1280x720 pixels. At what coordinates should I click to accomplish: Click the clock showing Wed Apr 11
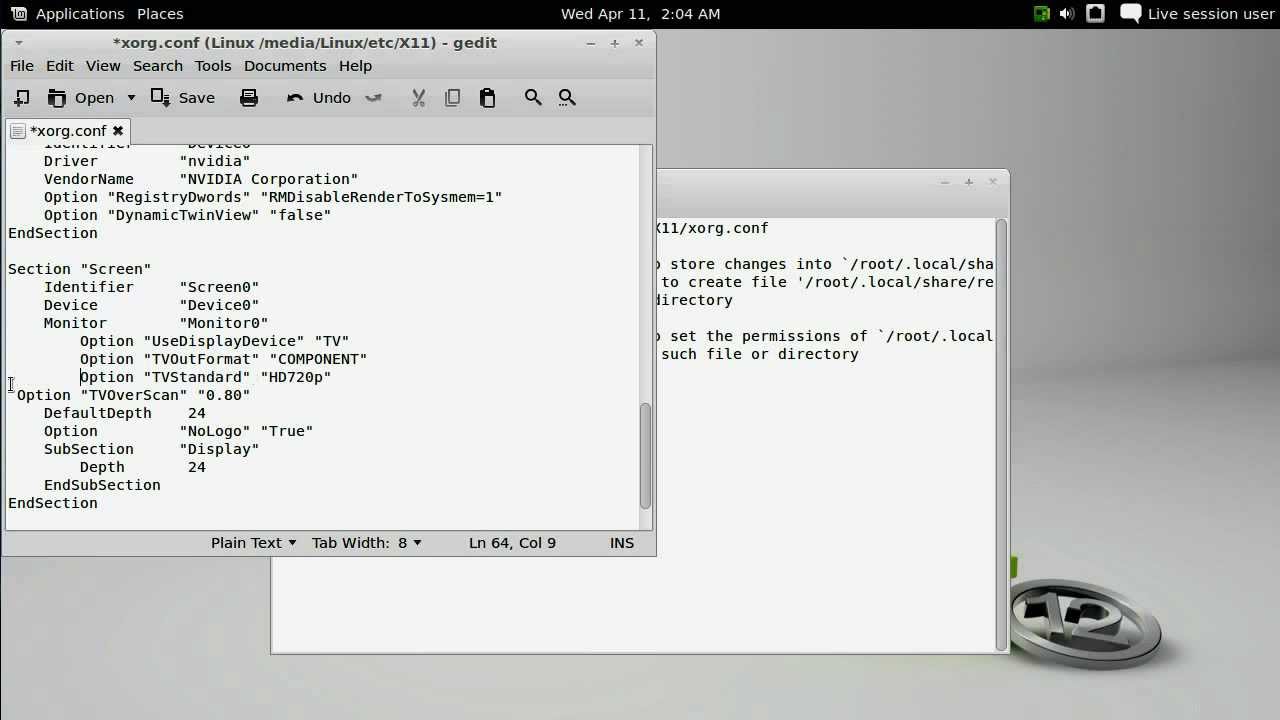[640, 14]
